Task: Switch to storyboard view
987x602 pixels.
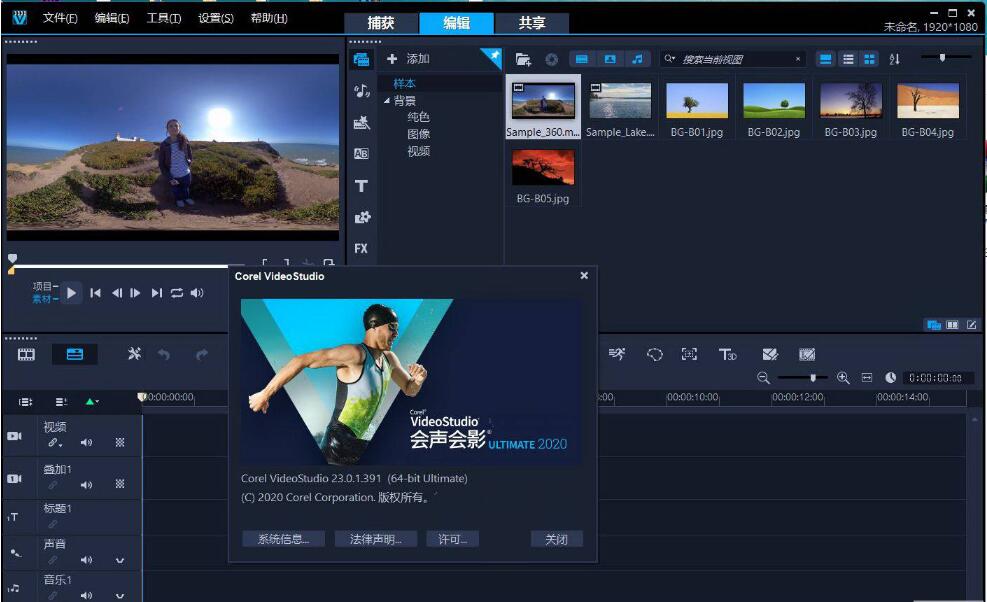Action: 26,355
